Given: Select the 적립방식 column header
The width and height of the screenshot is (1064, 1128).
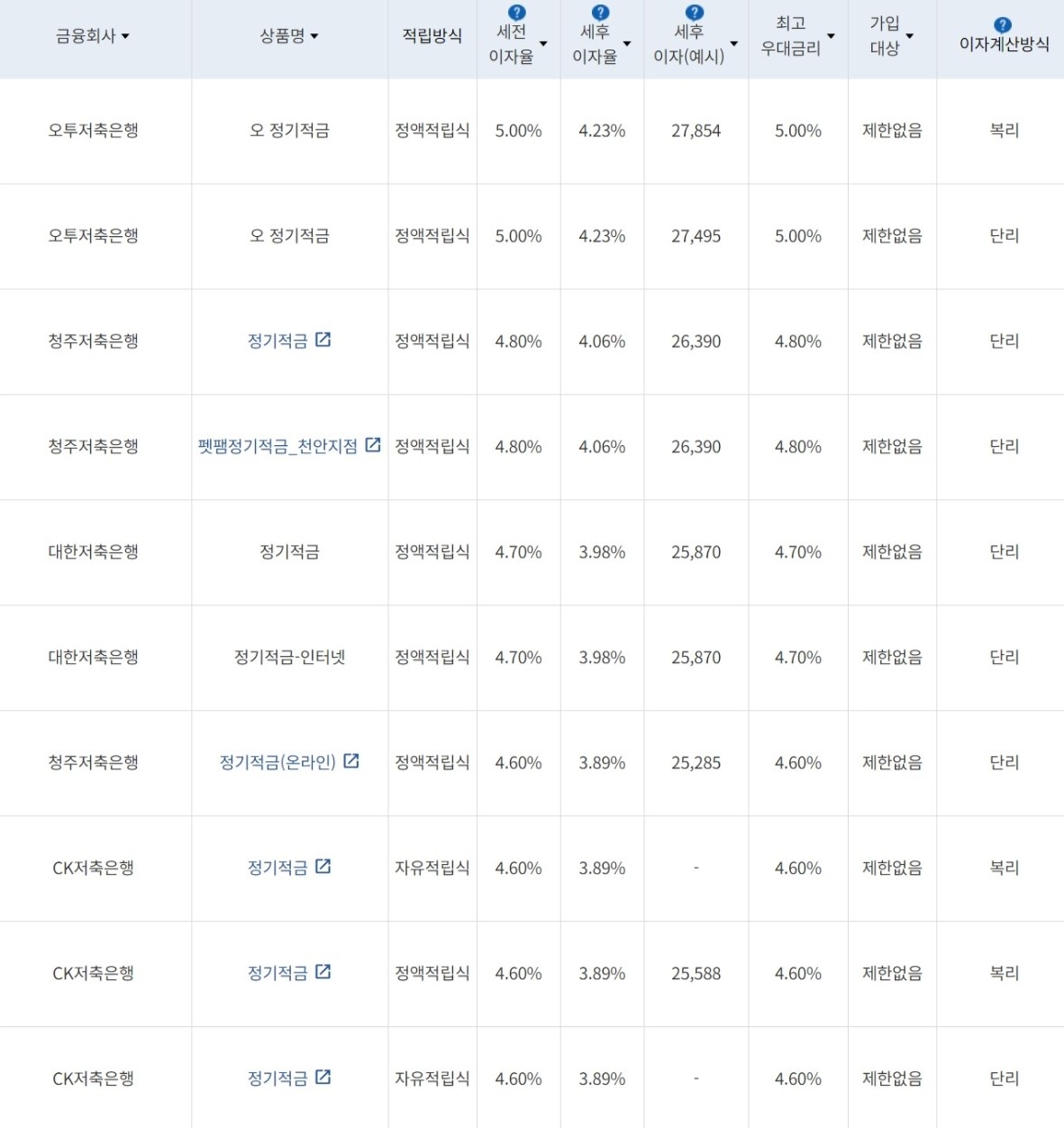Looking at the screenshot, I should 431,37.
